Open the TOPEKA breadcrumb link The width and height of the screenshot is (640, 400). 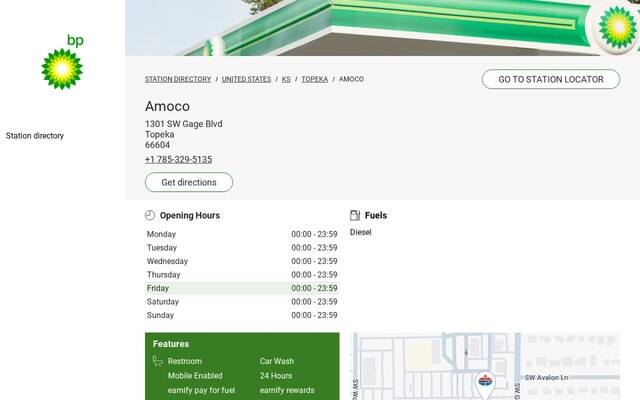315,79
